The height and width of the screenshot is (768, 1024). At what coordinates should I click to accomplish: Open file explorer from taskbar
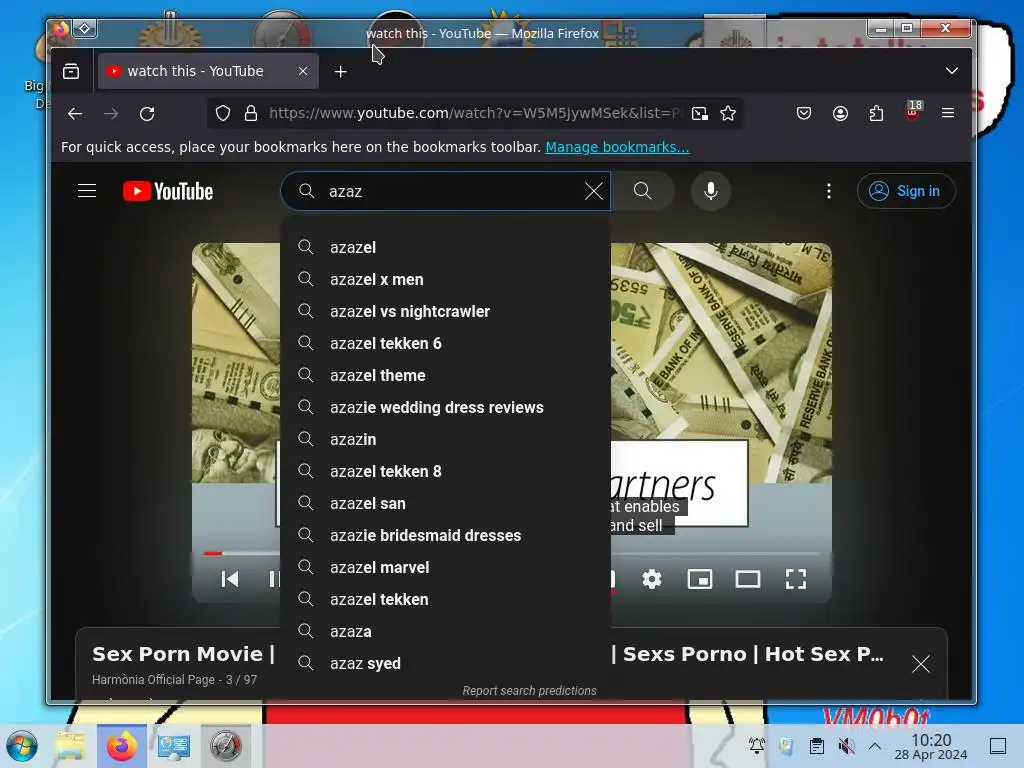click(x=71, y=746)
